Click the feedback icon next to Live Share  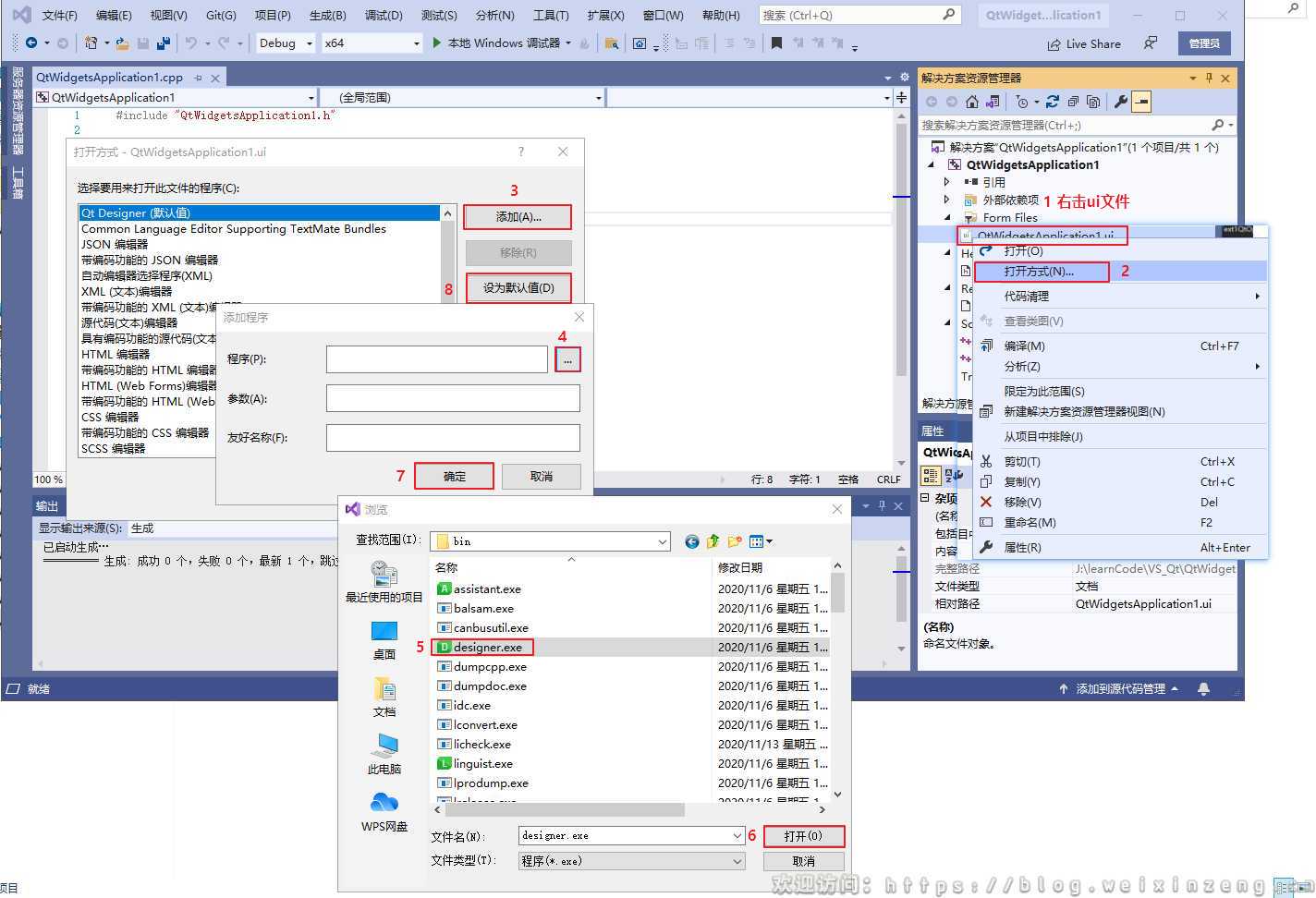1151,43
